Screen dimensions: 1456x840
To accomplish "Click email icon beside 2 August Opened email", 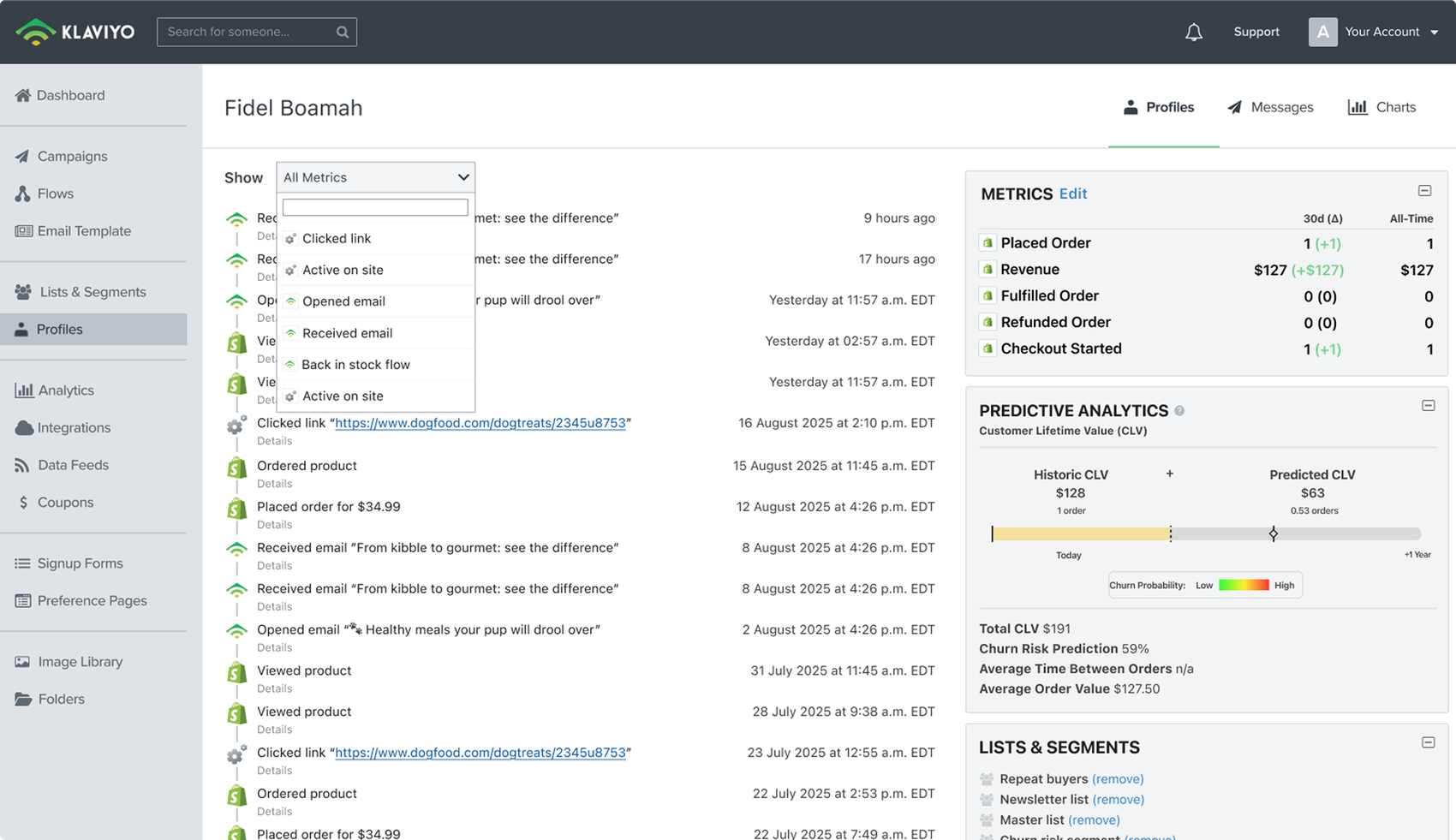I will pos(236,630).
